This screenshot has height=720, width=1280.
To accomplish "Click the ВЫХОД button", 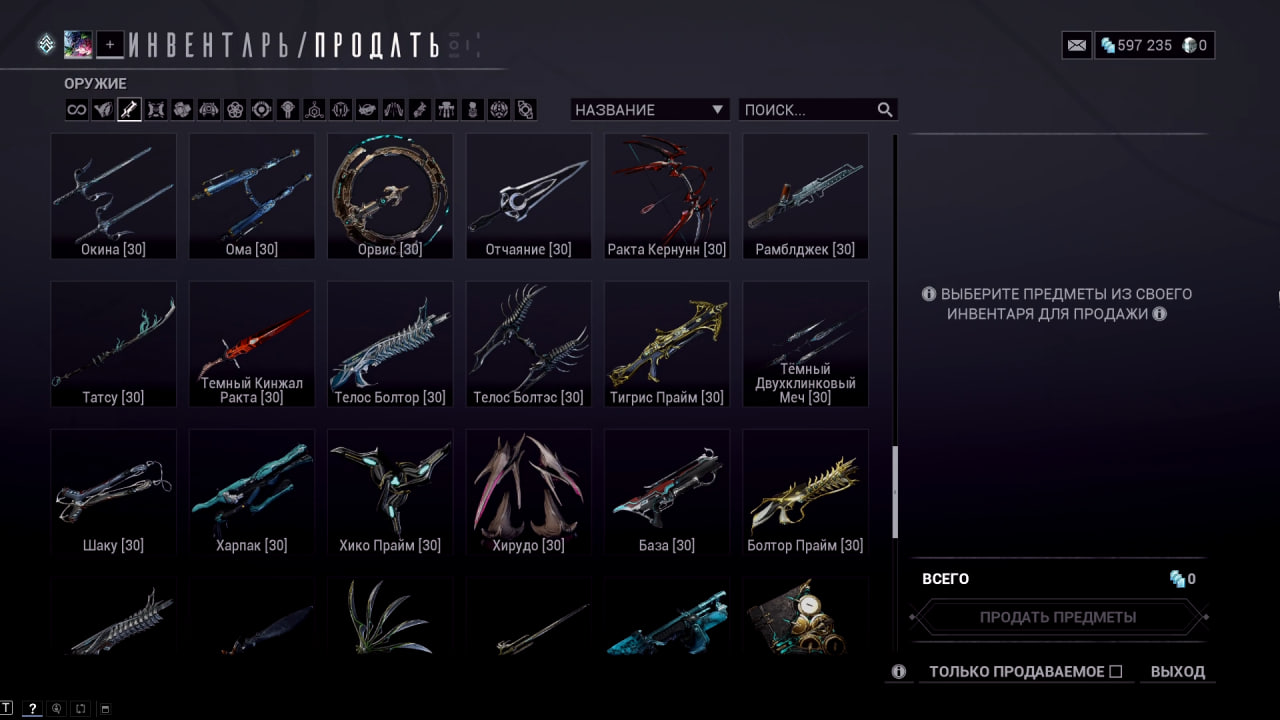I will (x=1178, y=672).
